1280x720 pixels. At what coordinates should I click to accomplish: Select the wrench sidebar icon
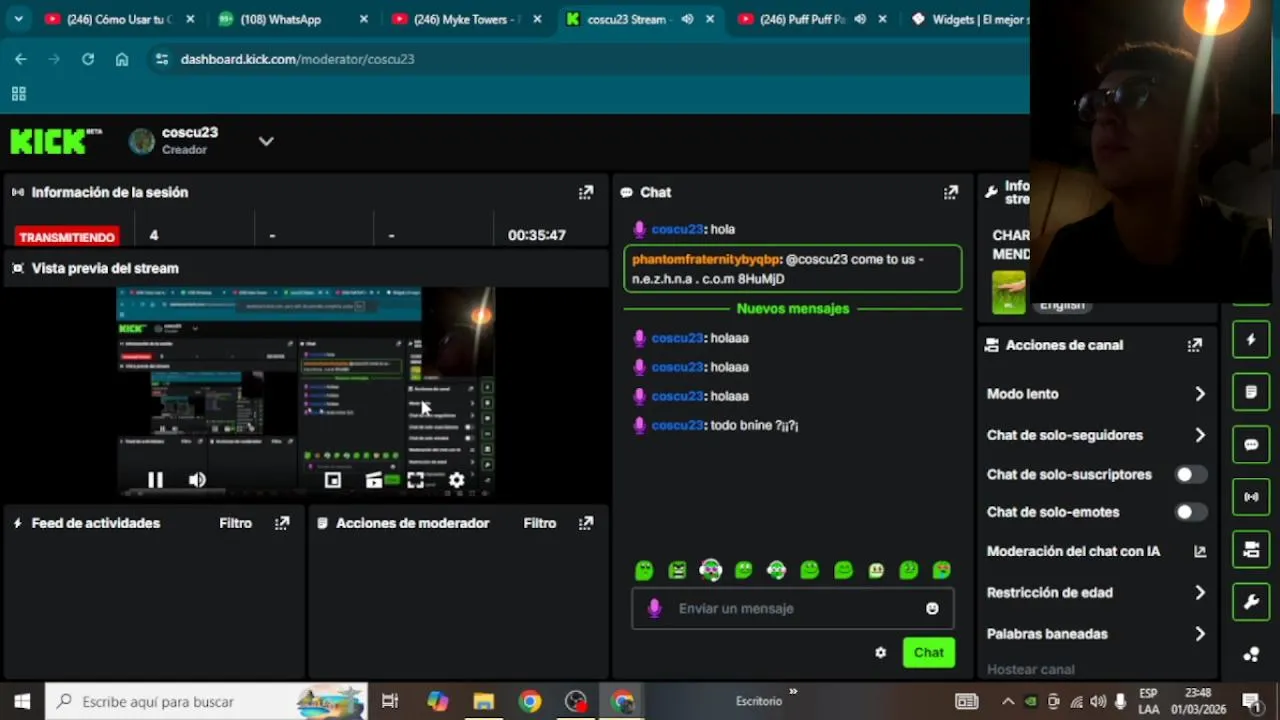click(1251, 602)
